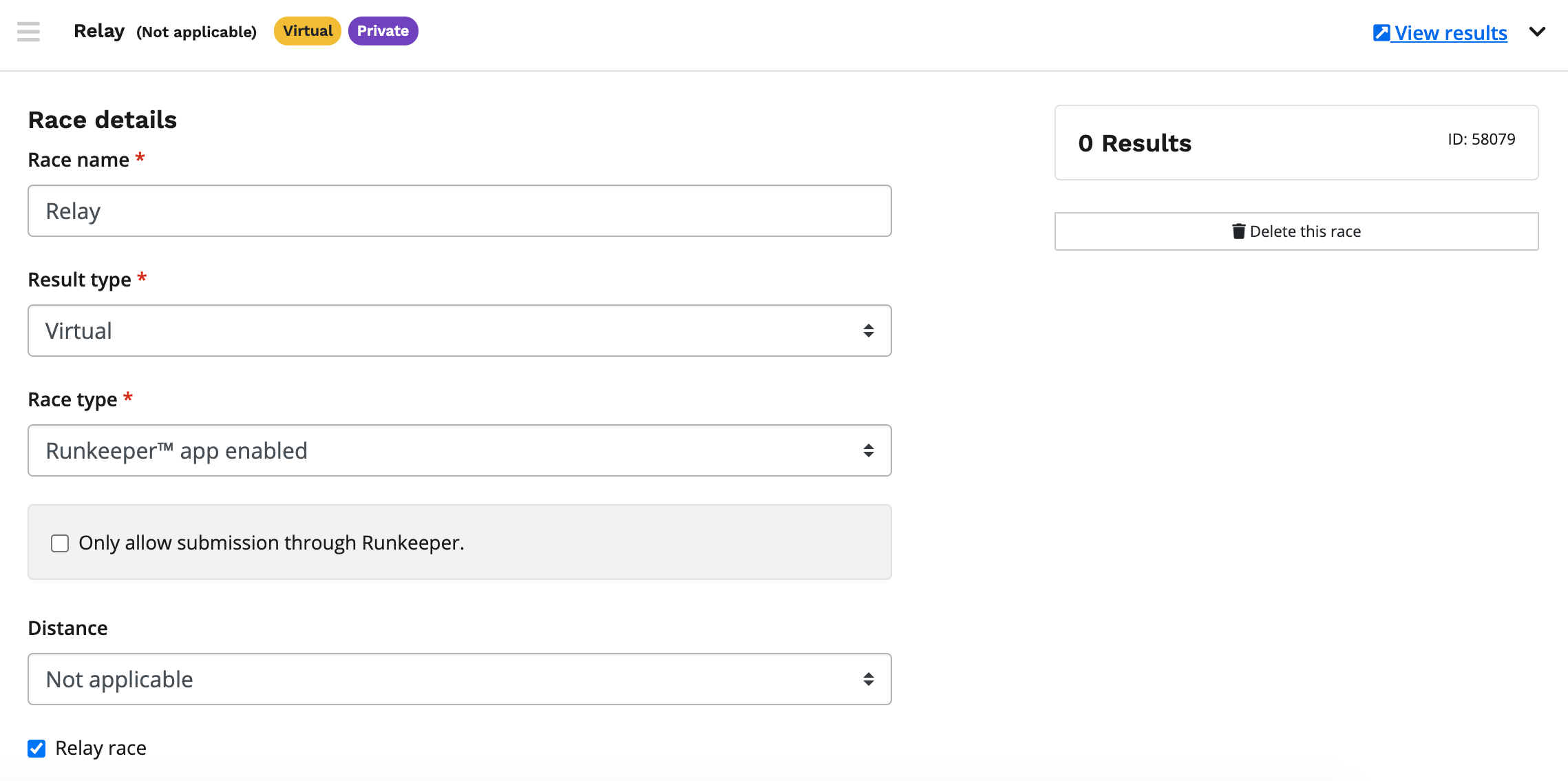
Task: Click the external link icon beside View results
Action: coord(1381,33)
